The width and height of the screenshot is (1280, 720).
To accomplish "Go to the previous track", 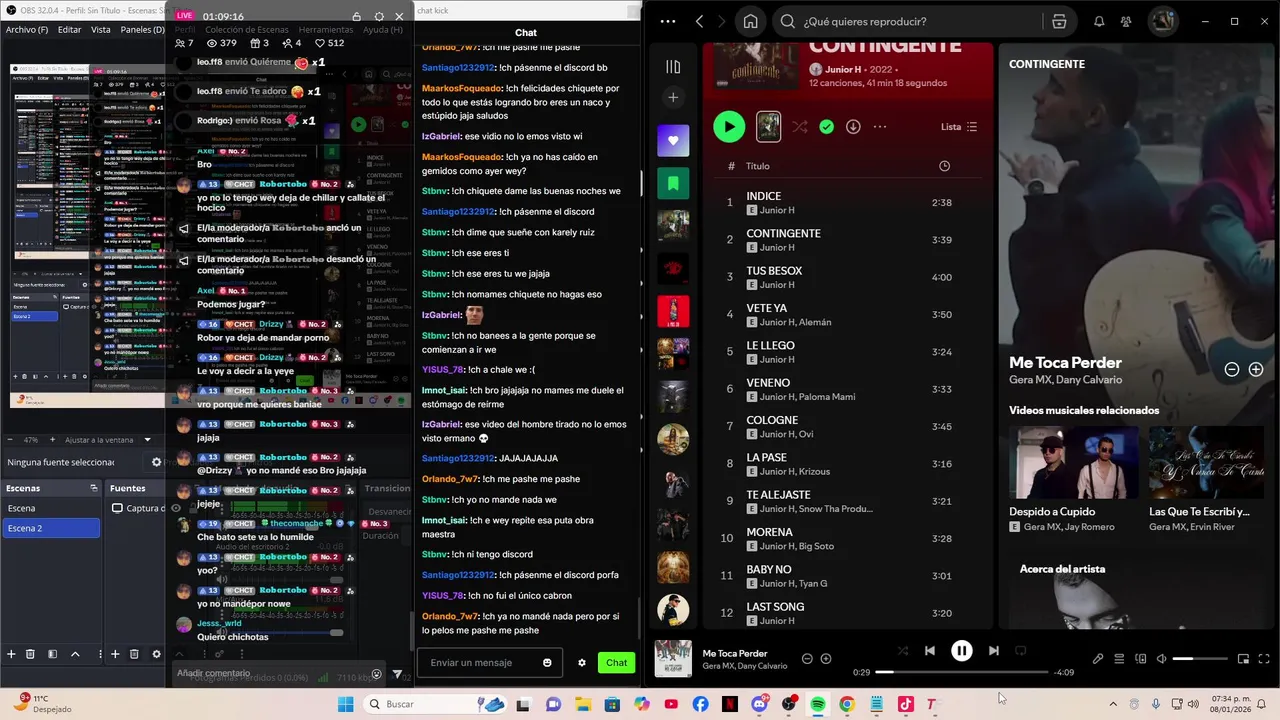I will coord(929,651).
